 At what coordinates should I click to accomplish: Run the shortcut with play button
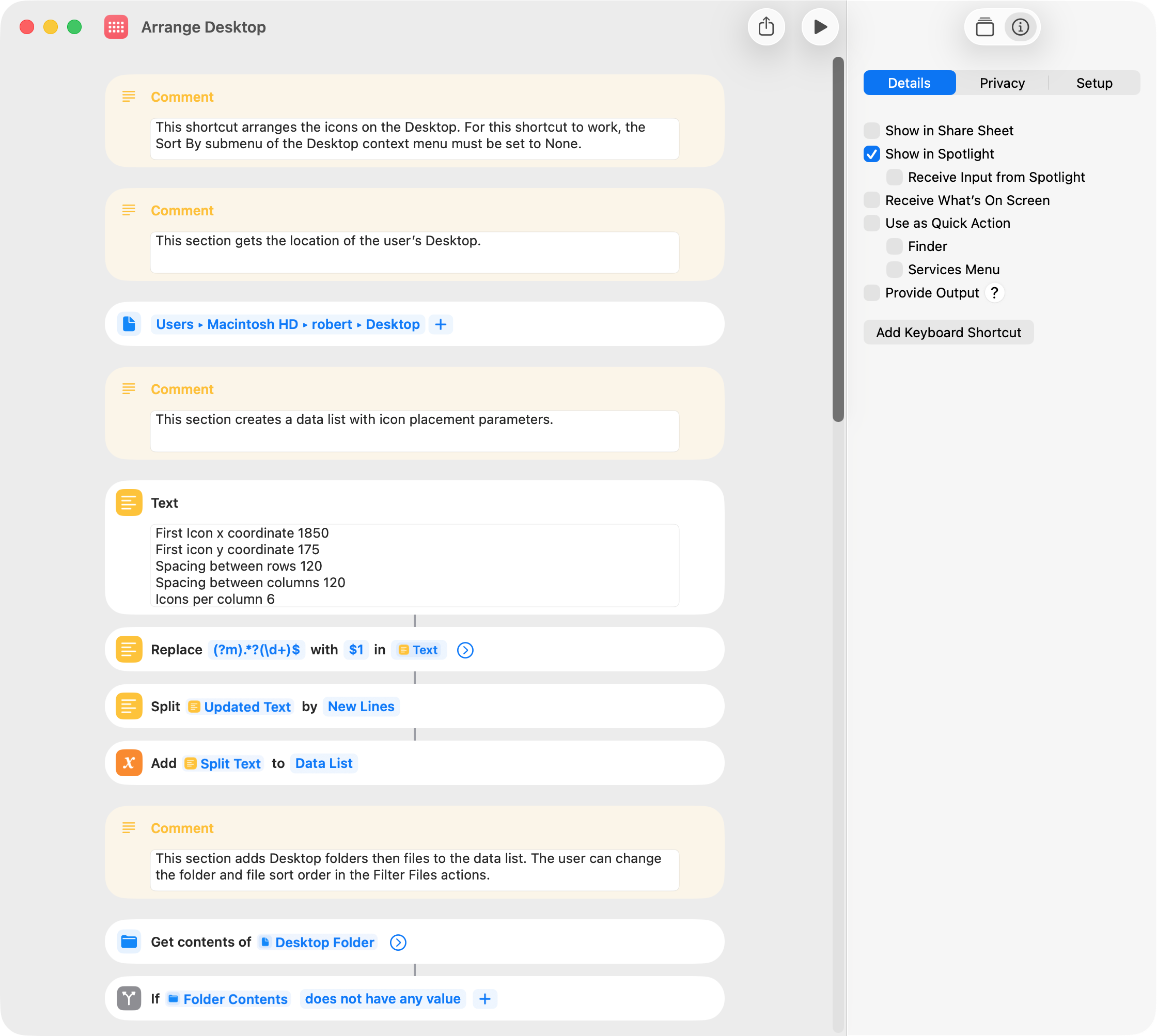(x=819, y=27)
